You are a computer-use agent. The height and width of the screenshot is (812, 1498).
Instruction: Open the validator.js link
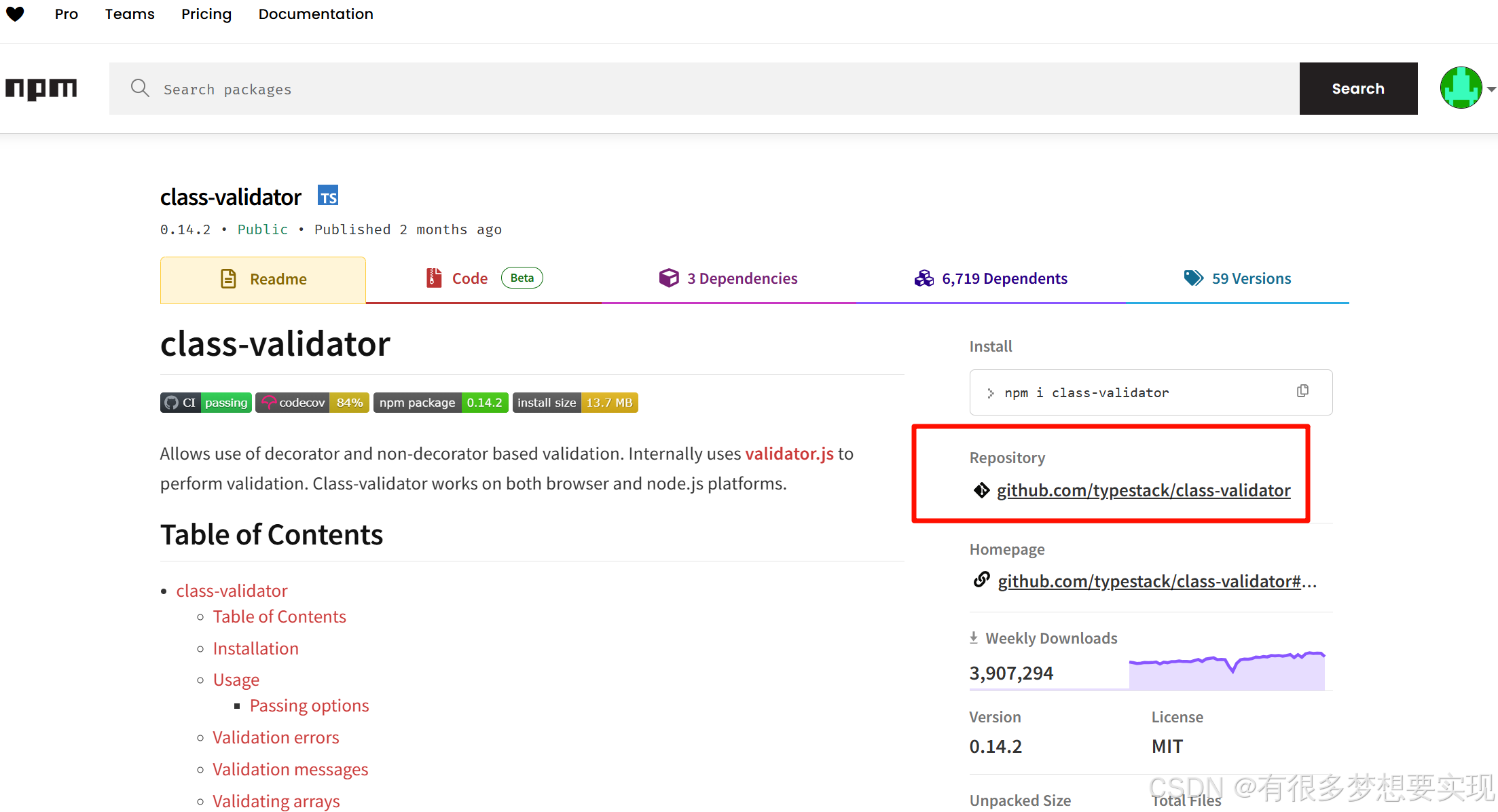789,454
